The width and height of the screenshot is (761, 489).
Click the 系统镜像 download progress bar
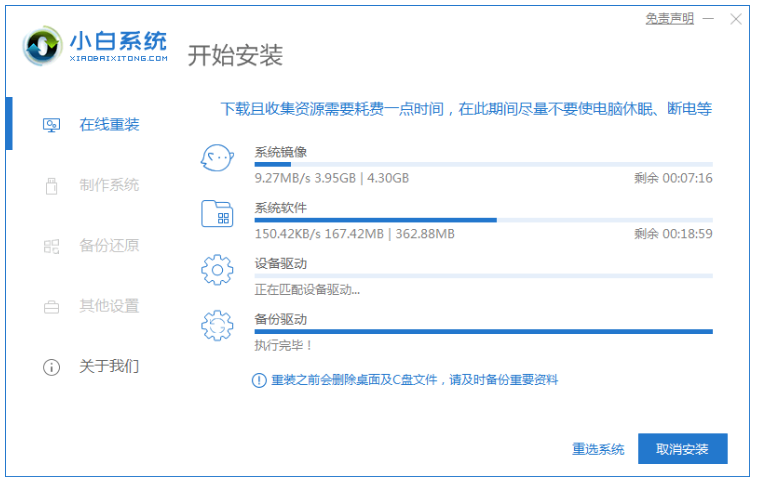point(483,163)
